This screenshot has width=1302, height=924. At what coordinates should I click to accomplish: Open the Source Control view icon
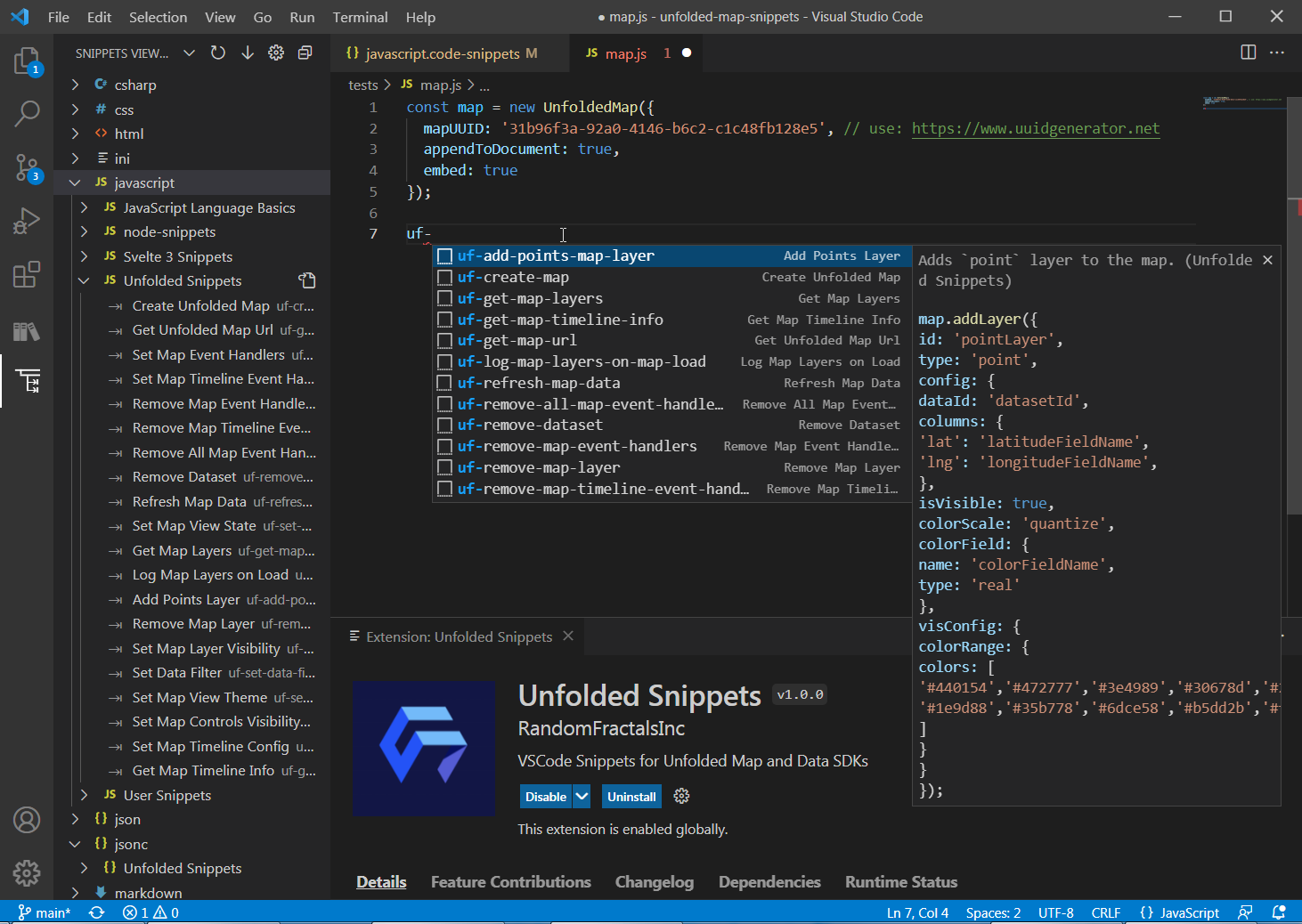27,167
